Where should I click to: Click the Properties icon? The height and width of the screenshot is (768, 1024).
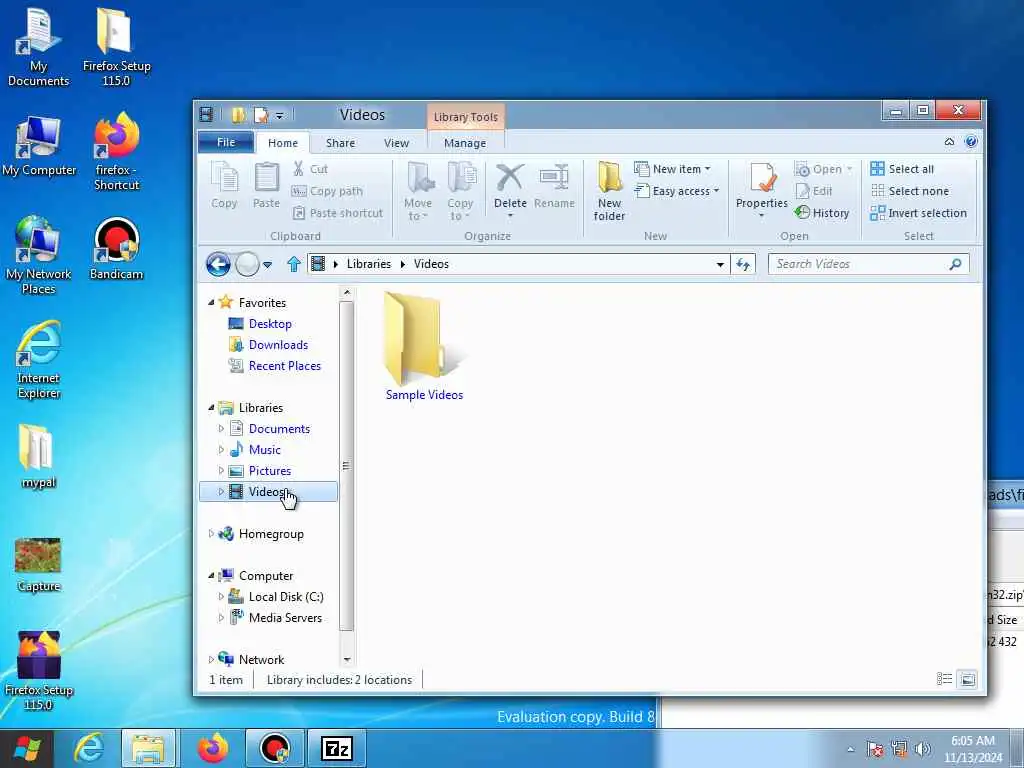pos(761,189)
